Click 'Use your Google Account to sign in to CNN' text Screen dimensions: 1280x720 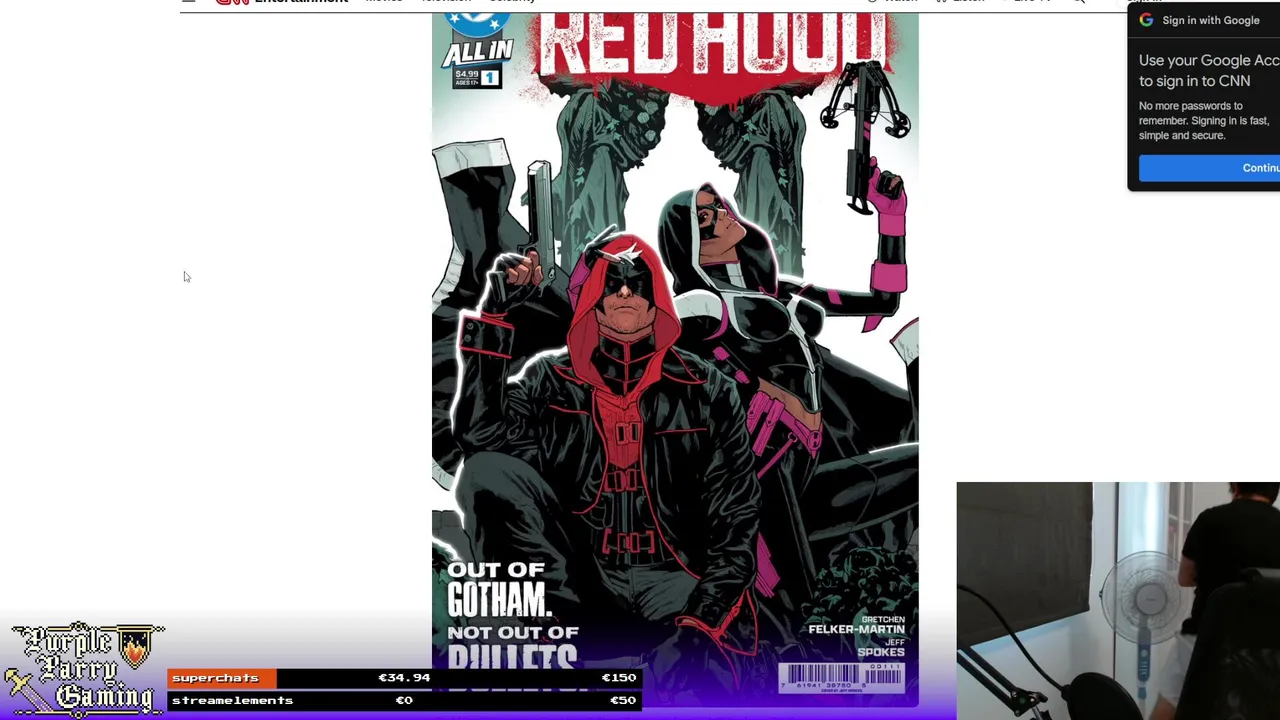point(1209,71)
